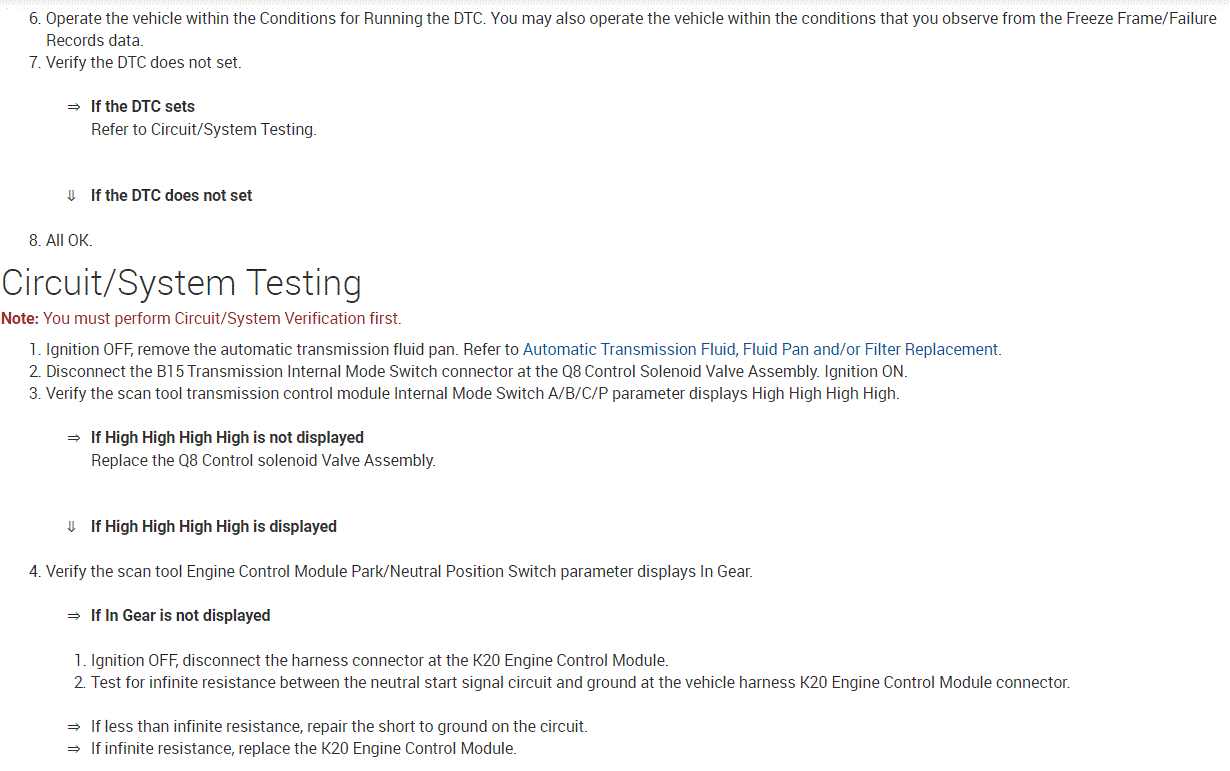Click "Refer to Circuit/System Testing." text
1230x771 pixels.
(203, 130)
